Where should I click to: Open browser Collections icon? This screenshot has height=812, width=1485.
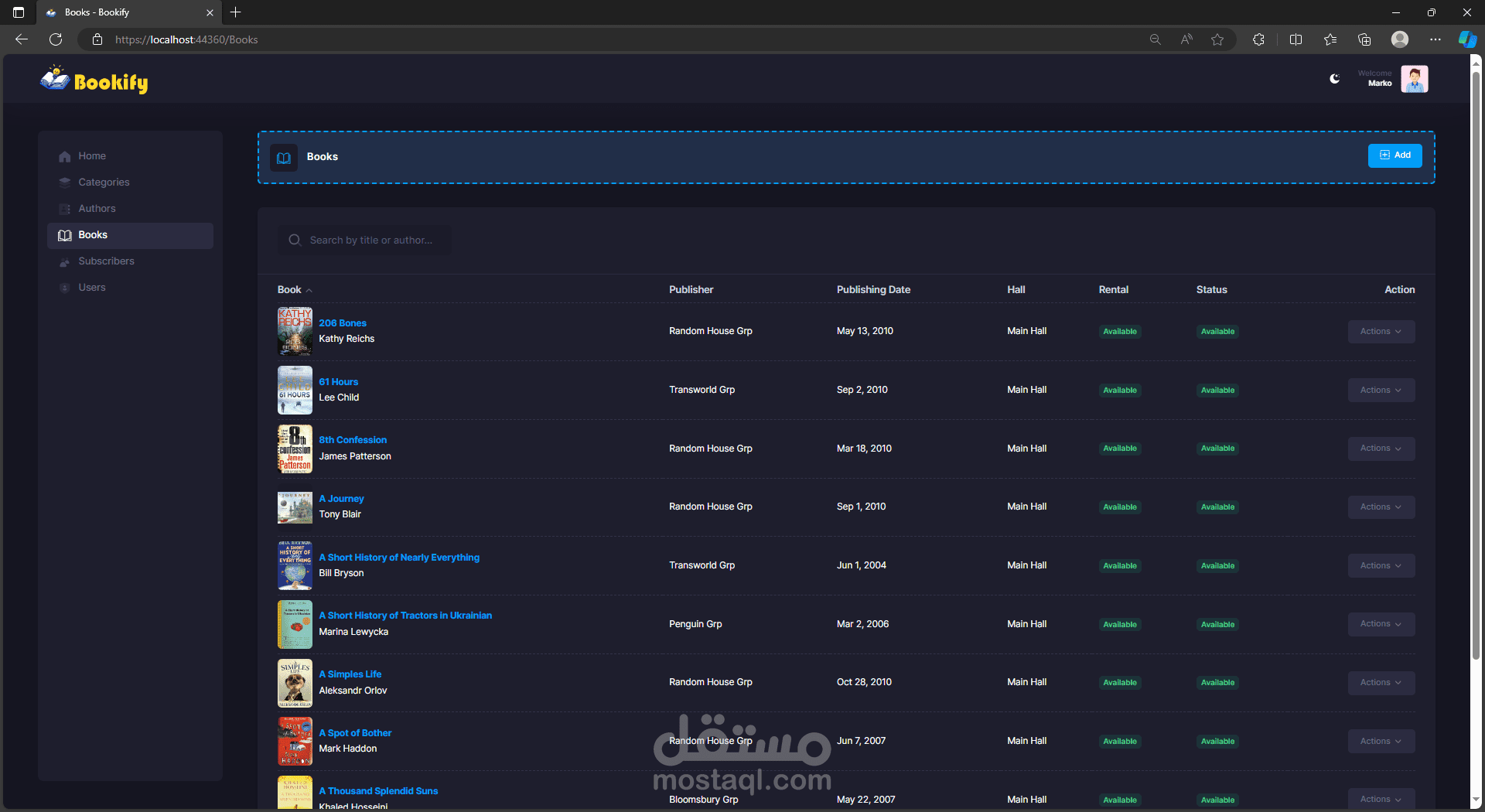tap(1364, 39)
